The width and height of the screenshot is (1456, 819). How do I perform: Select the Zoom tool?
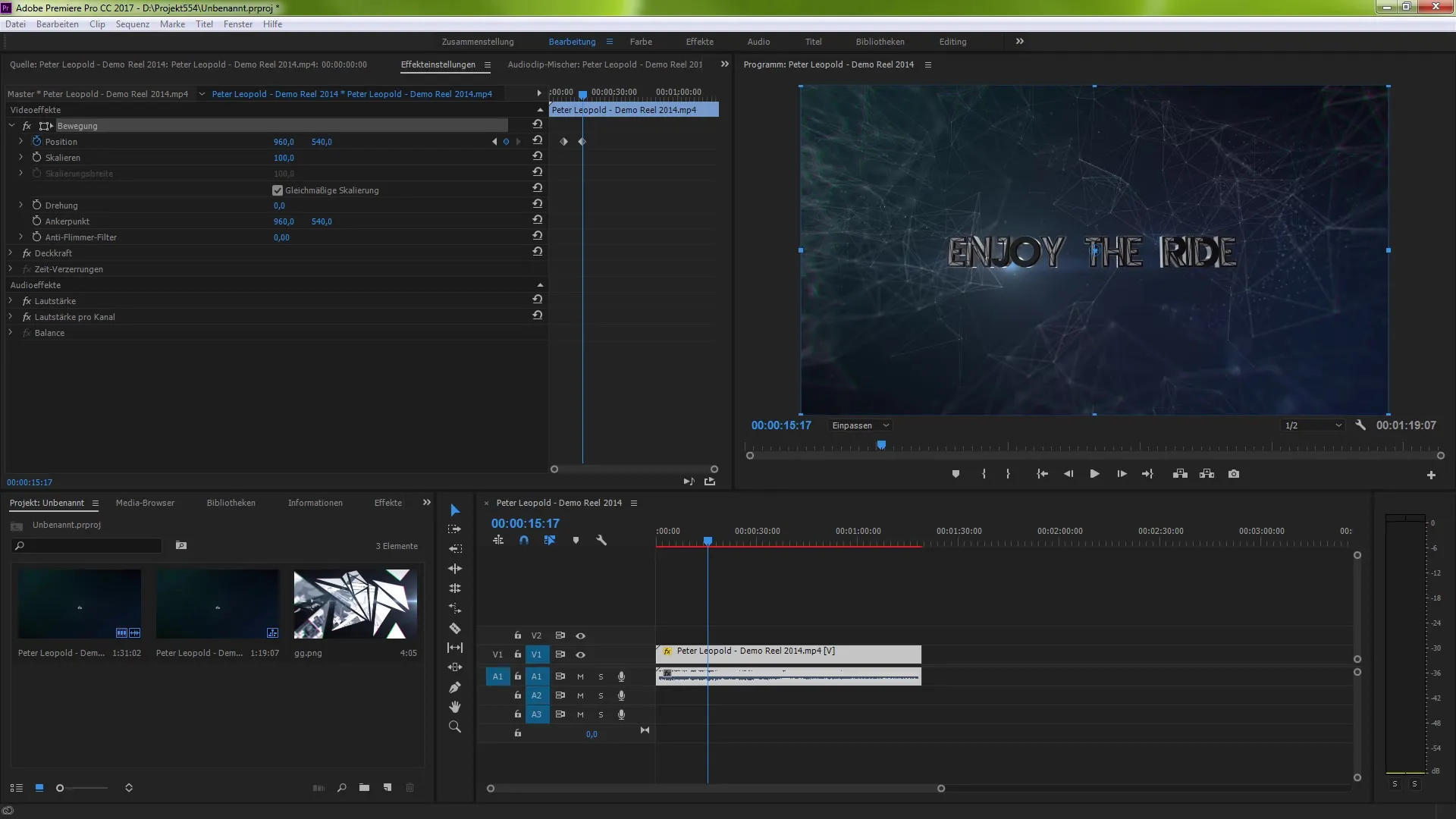(x=455, y=726)
